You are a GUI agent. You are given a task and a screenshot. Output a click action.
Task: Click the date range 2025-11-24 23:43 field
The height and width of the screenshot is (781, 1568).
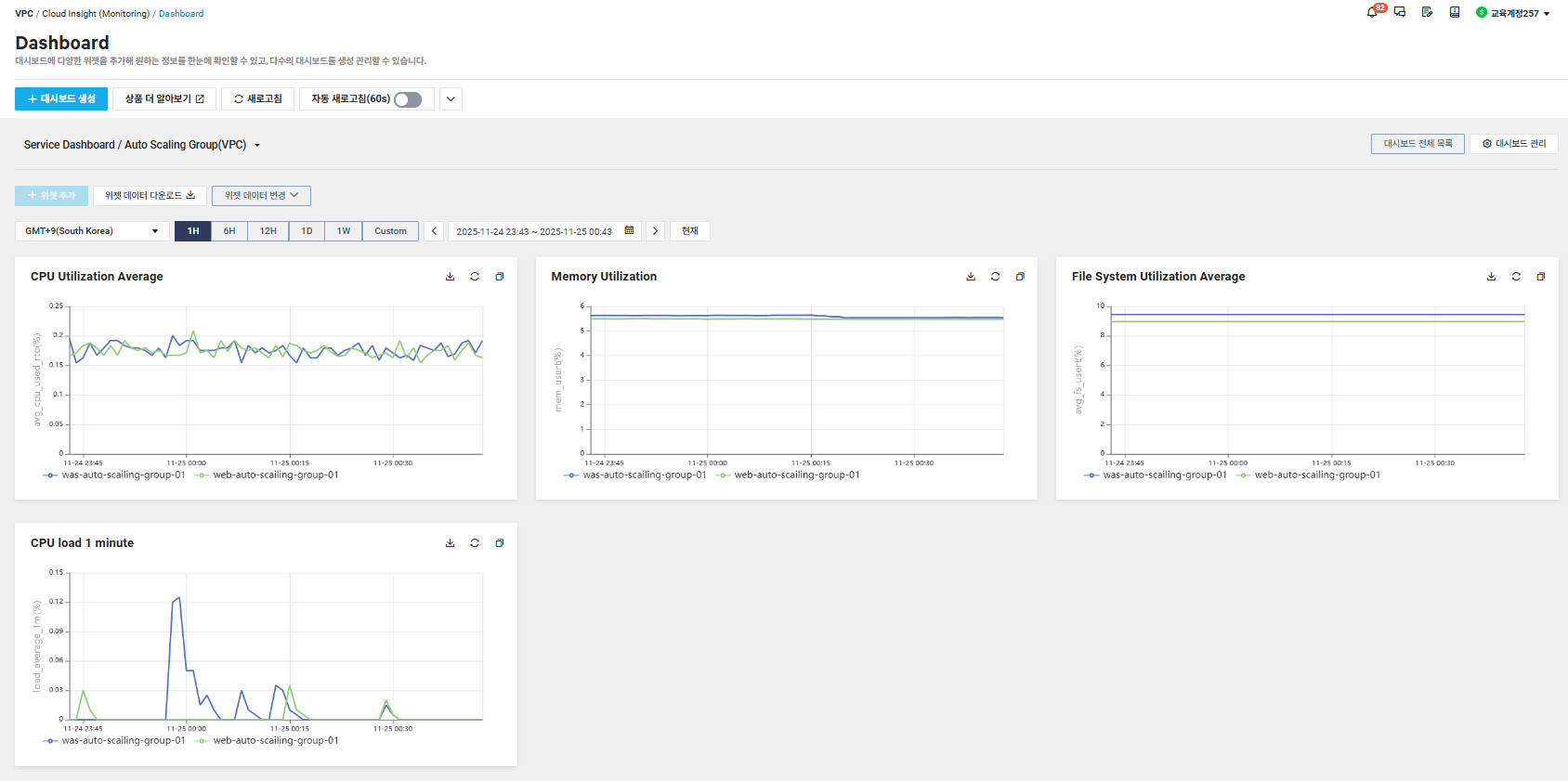[x=544, y=231]
